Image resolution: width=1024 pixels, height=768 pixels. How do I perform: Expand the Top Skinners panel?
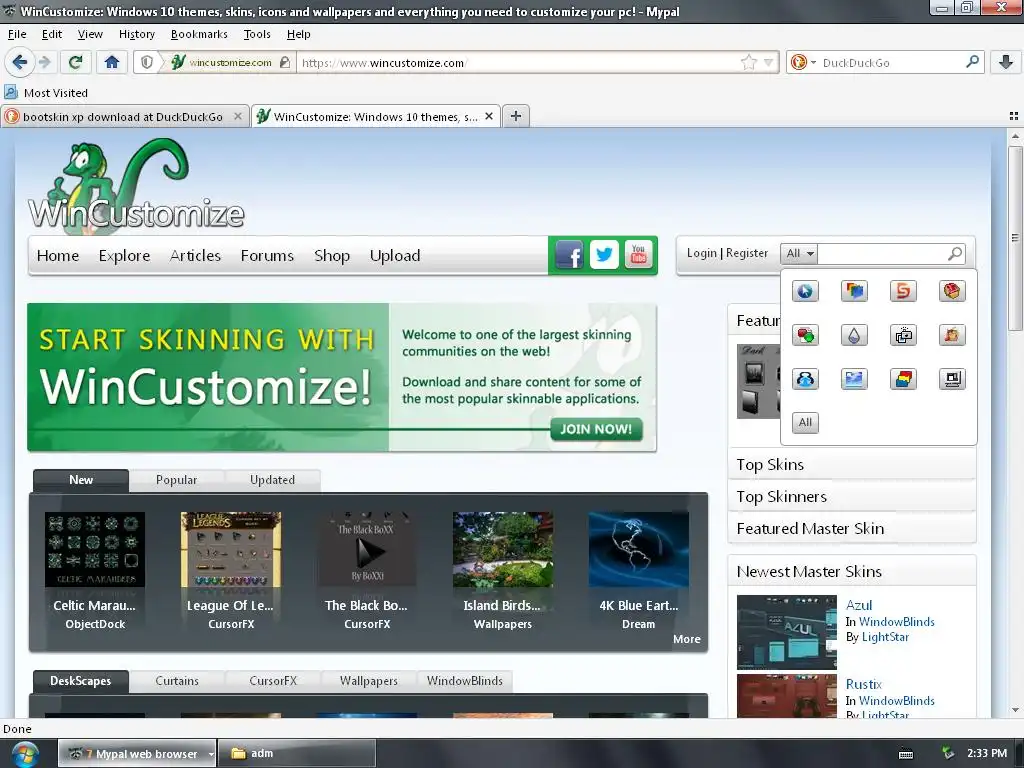(852, 496)
